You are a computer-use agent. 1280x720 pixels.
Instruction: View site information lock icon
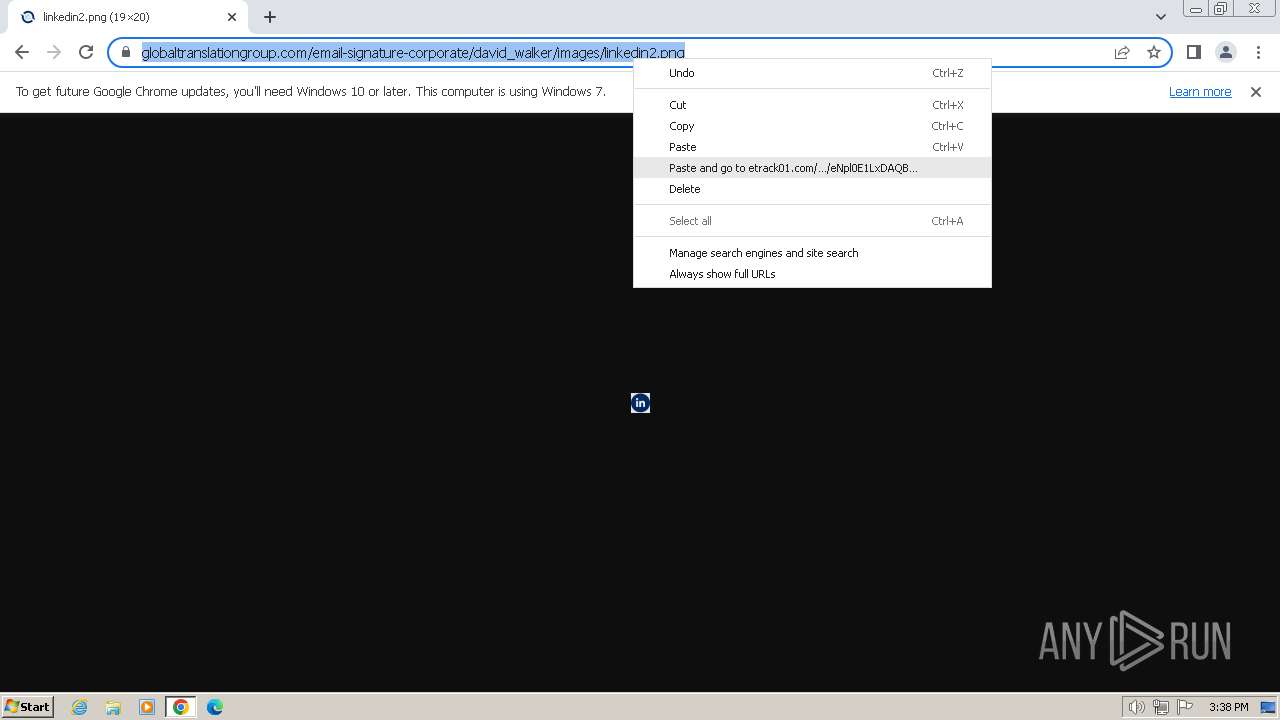(126, 52)
